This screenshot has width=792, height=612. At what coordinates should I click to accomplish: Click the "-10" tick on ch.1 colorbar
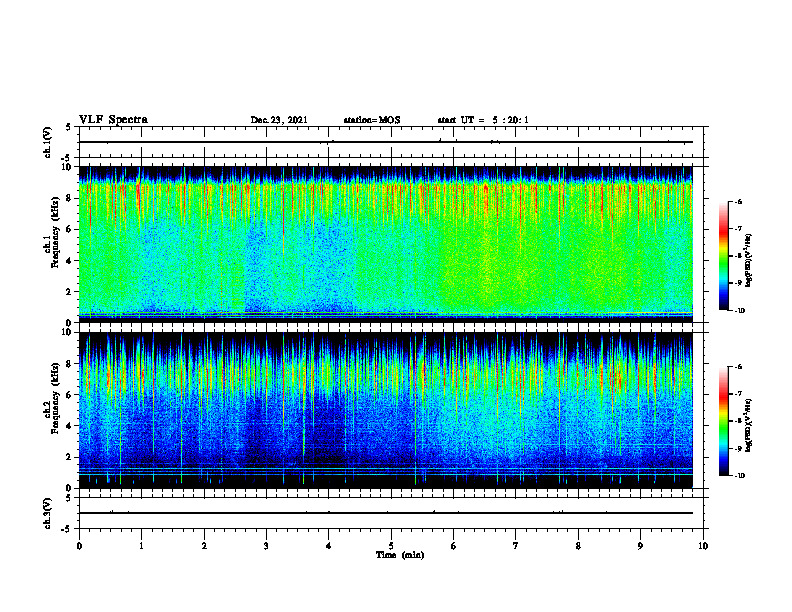tap(739, 311)
